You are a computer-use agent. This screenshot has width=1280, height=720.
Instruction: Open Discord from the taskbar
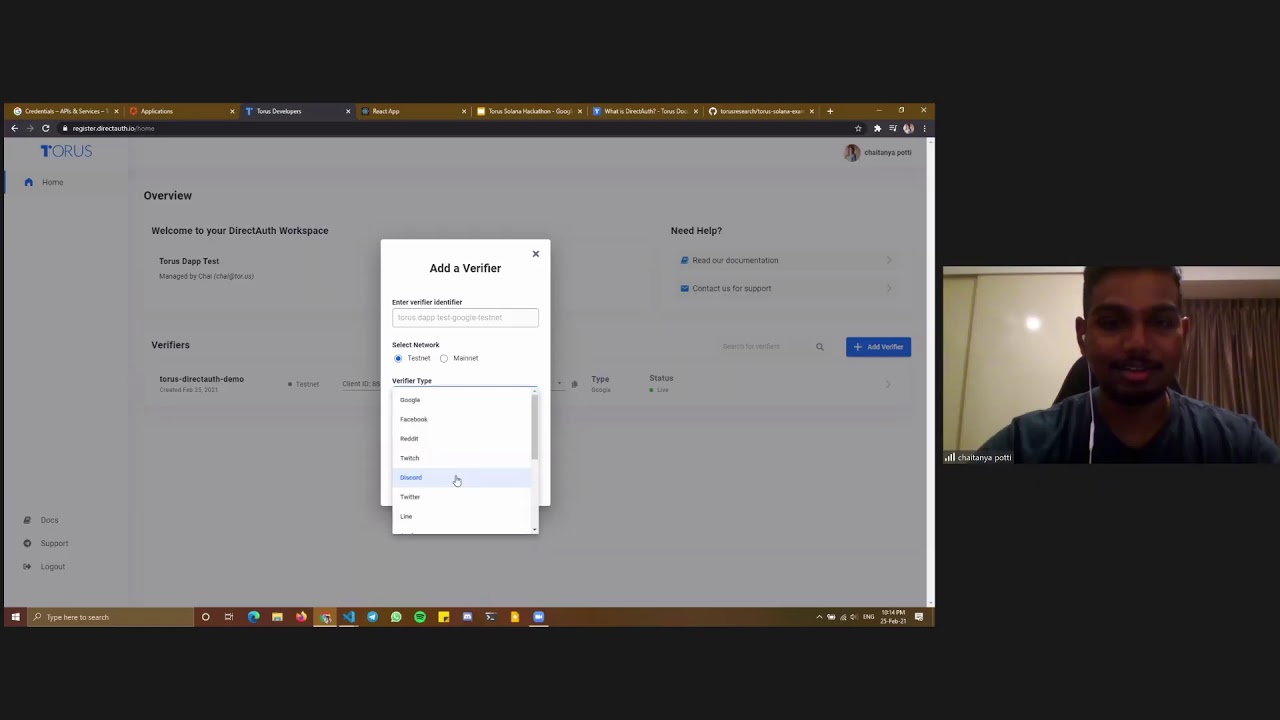click(467, 617)
